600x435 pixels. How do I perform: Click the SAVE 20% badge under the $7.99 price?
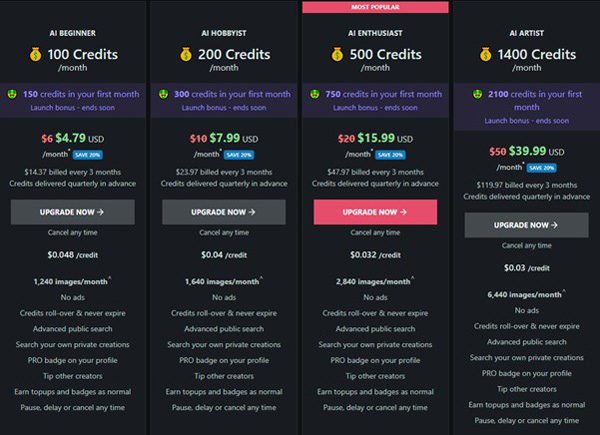click(239, 155)
